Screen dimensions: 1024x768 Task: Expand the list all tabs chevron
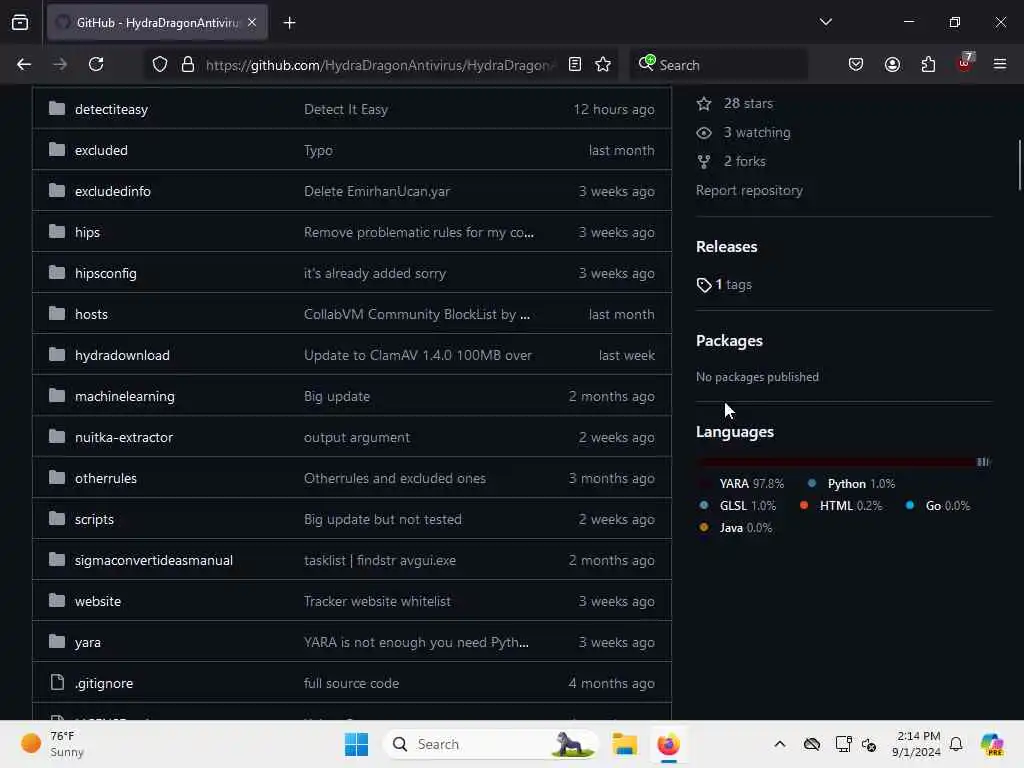(825, 22)
